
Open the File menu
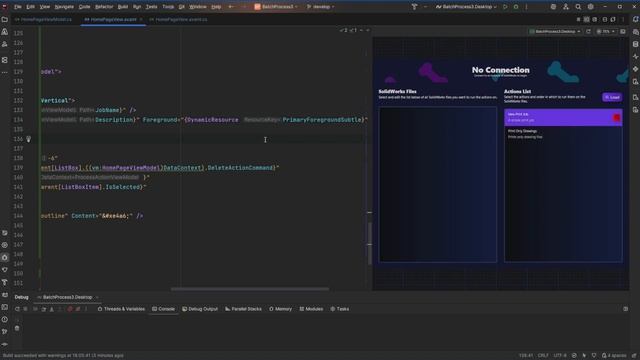pos(18,7)
